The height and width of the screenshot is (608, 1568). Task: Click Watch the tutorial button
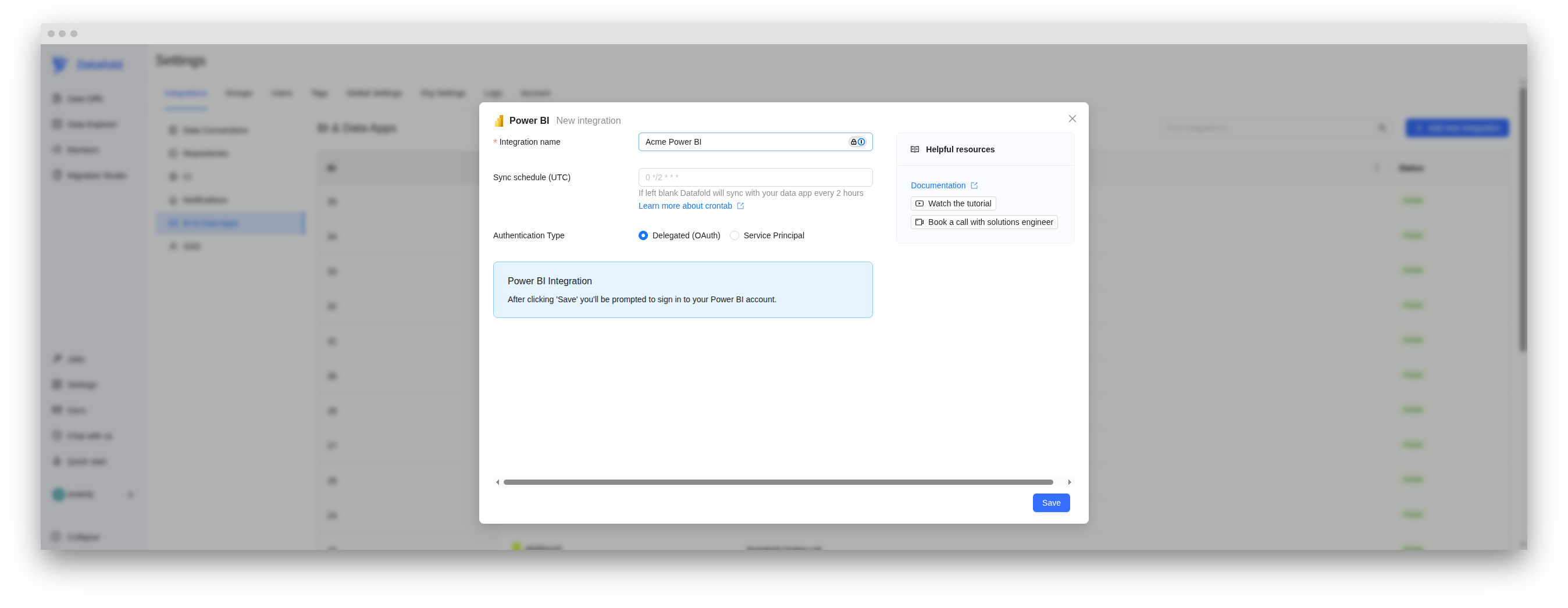point(953,203)
